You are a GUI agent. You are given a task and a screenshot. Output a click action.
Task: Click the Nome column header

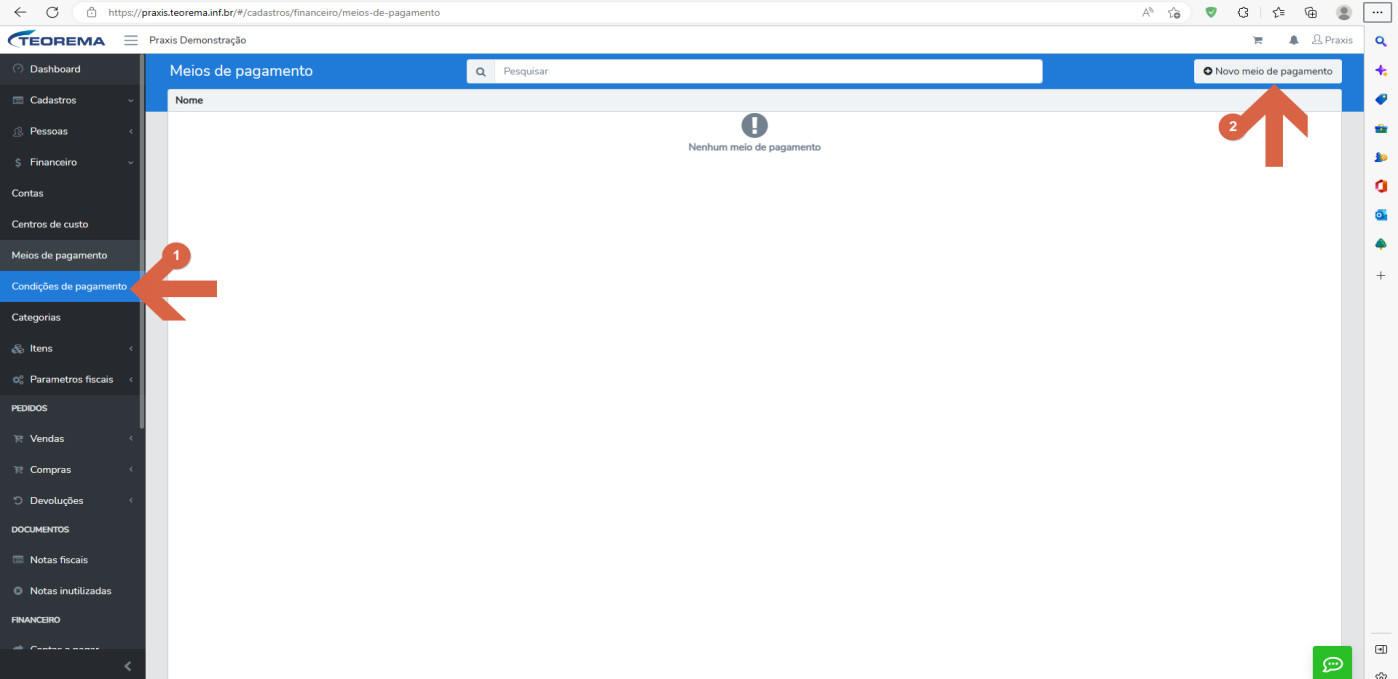189,100
